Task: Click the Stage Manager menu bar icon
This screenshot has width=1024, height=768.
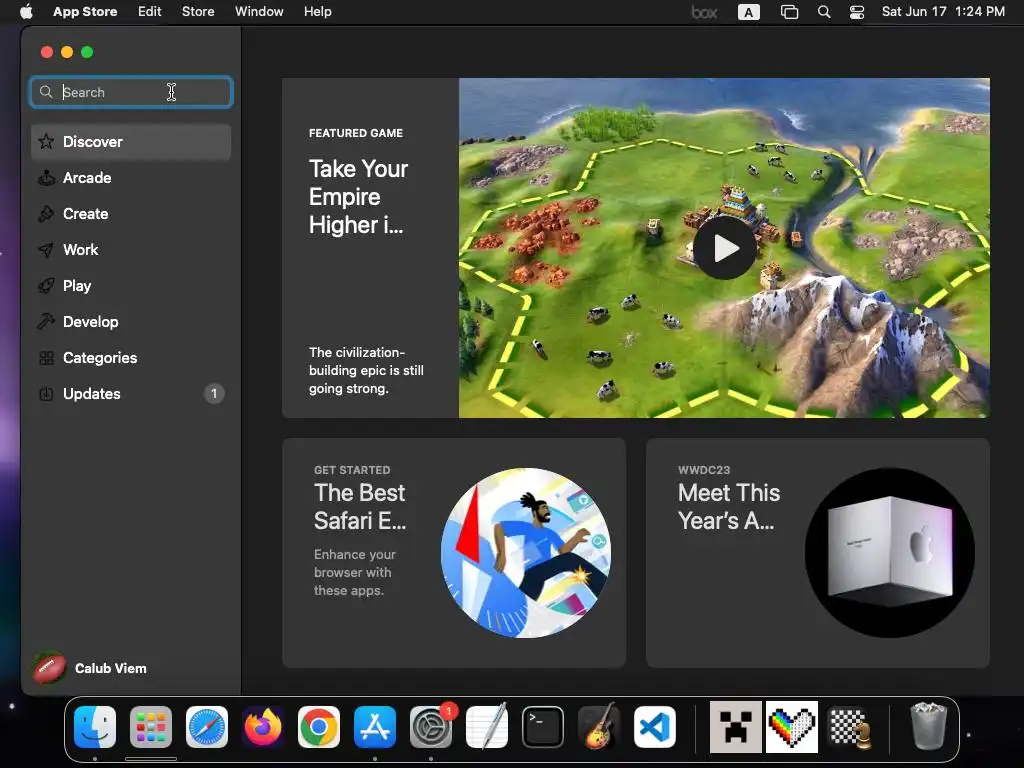Action: click(790, 12)
